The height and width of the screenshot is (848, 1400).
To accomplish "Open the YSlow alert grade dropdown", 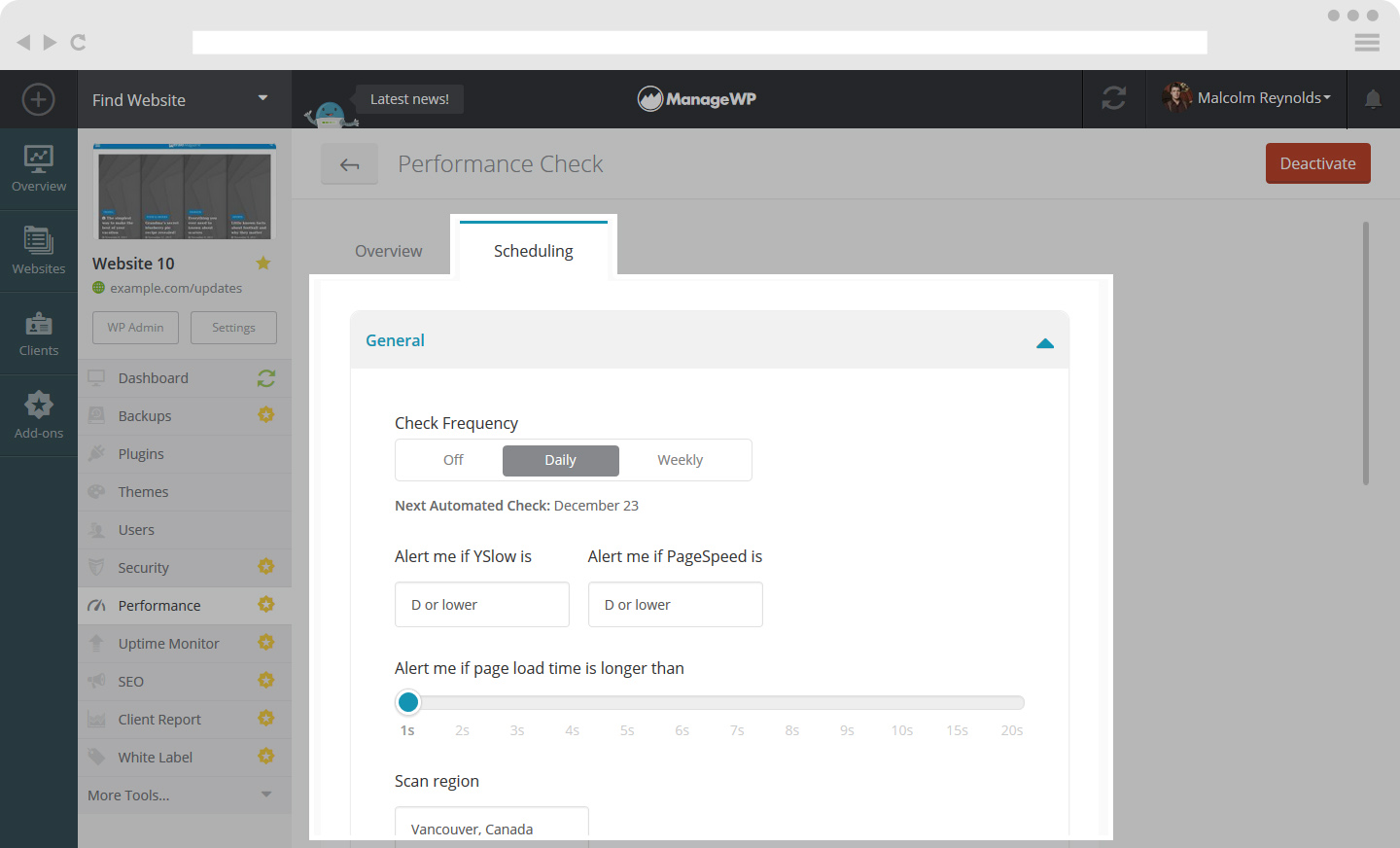I will coord(482,605).
